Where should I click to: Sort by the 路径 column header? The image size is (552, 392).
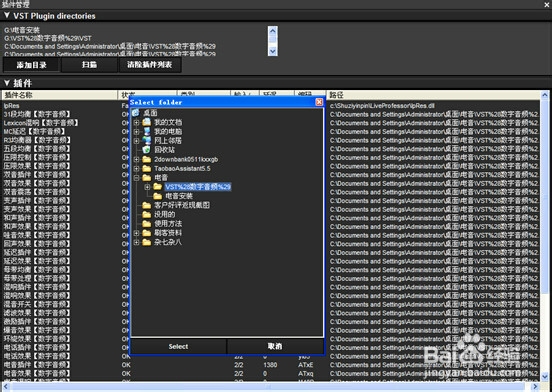click(x=433, y=95)
